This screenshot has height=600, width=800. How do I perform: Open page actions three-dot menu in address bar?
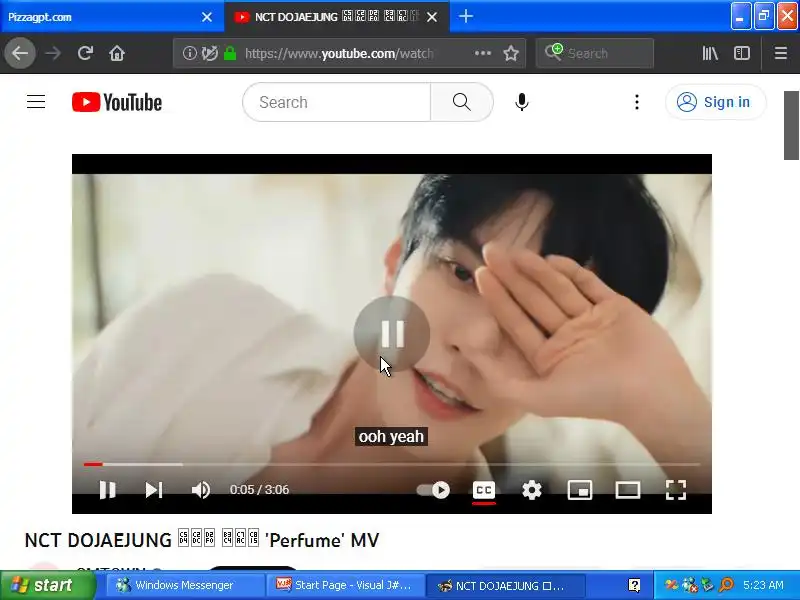point(483,53)
